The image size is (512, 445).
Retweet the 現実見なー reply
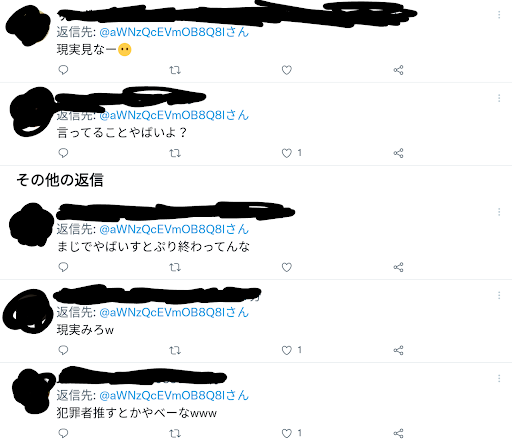coord(175,70)
